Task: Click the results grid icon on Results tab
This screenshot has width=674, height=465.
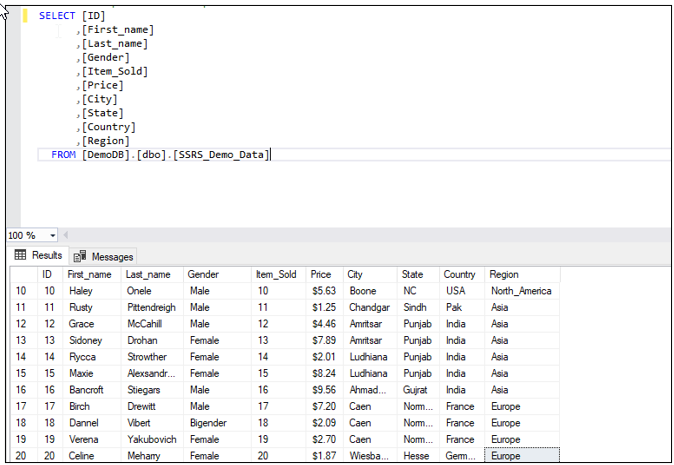Action: click(20, 255)
